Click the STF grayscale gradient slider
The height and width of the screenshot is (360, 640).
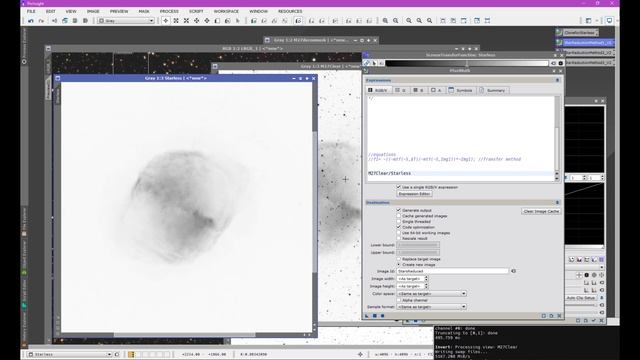point(467,63)
